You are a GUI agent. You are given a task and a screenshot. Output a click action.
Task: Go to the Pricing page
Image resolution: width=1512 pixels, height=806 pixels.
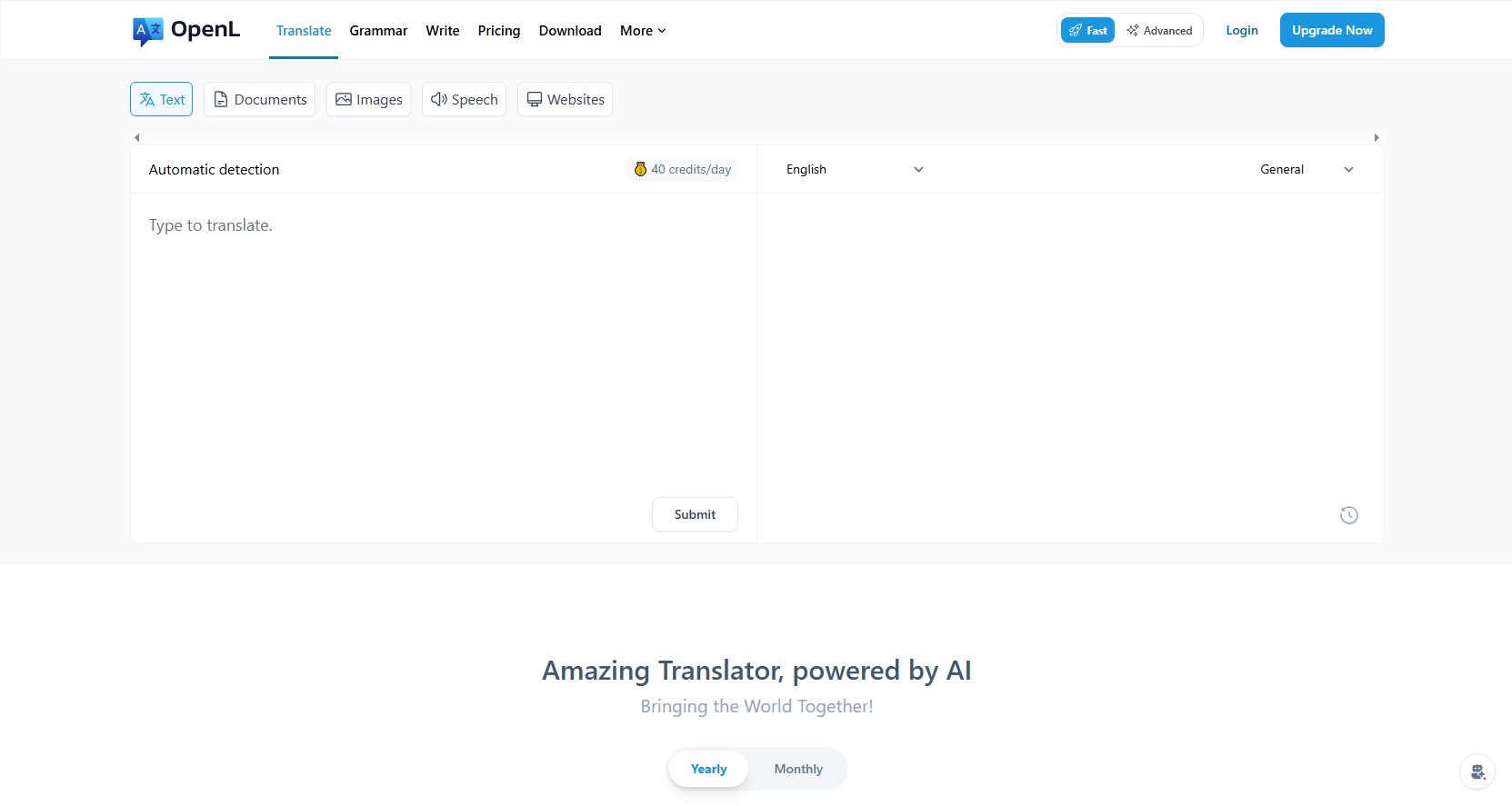pyautogui.click(x=498, y=30)
